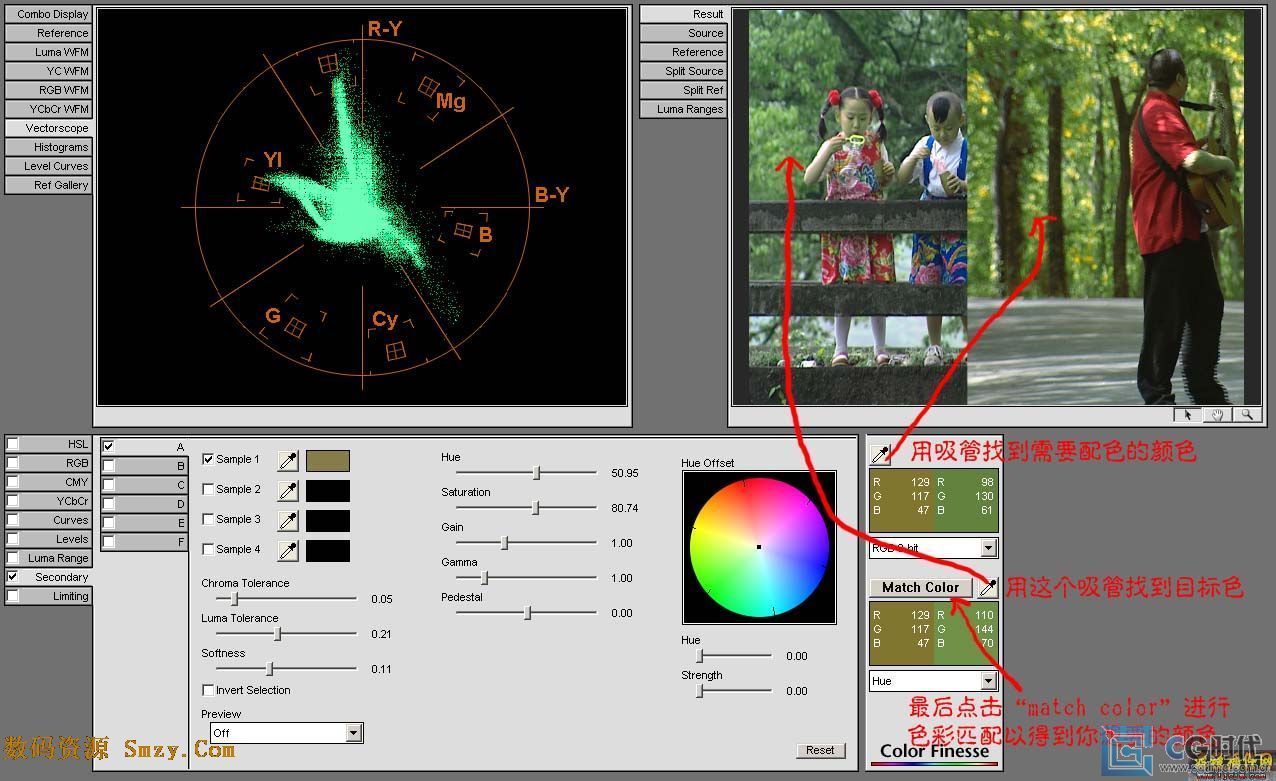Show the Level Curves tab
Screen dimensions: 1276x781
(49, 166)
